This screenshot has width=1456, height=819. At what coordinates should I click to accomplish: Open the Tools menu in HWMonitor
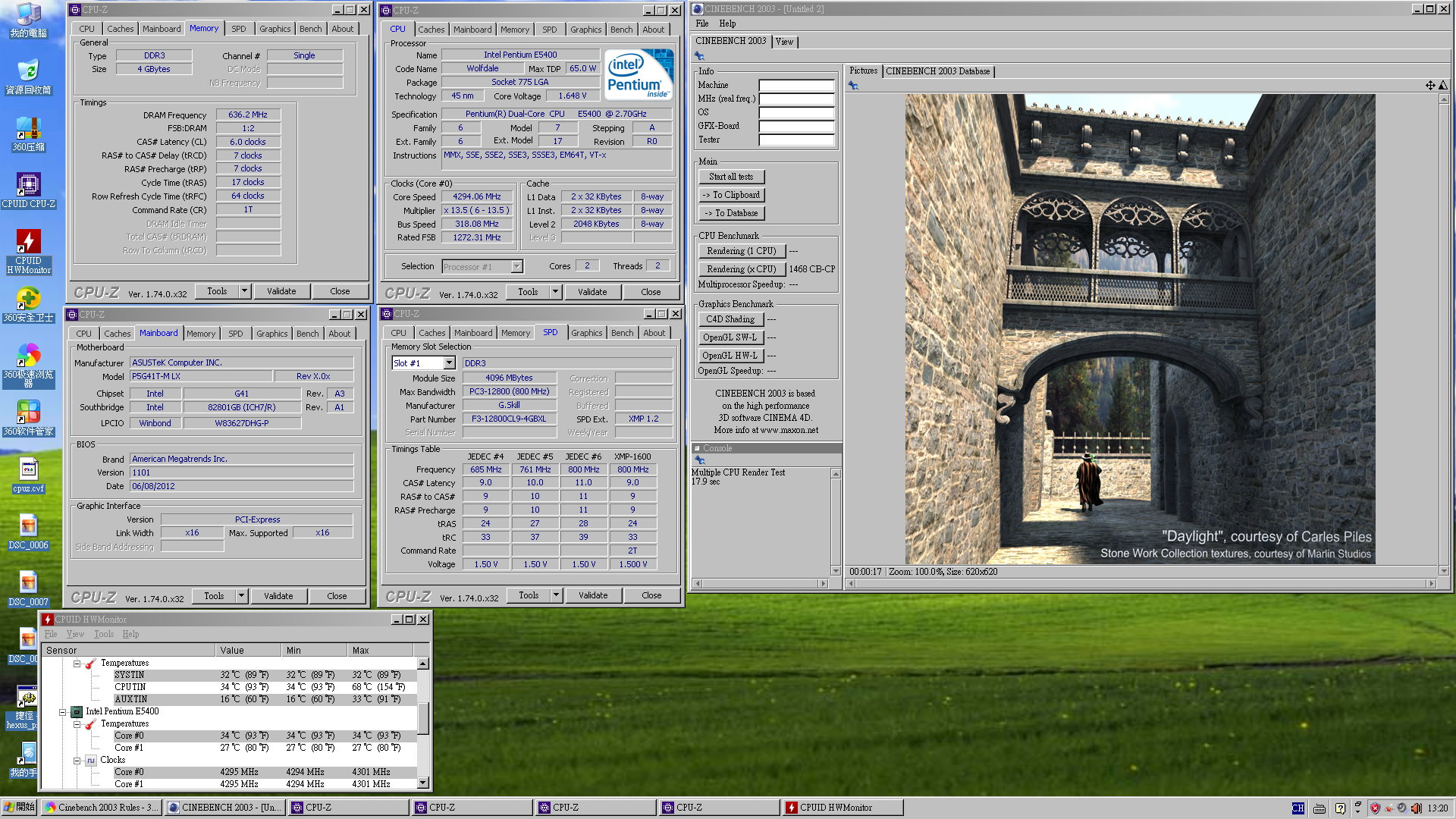[104, 634]
